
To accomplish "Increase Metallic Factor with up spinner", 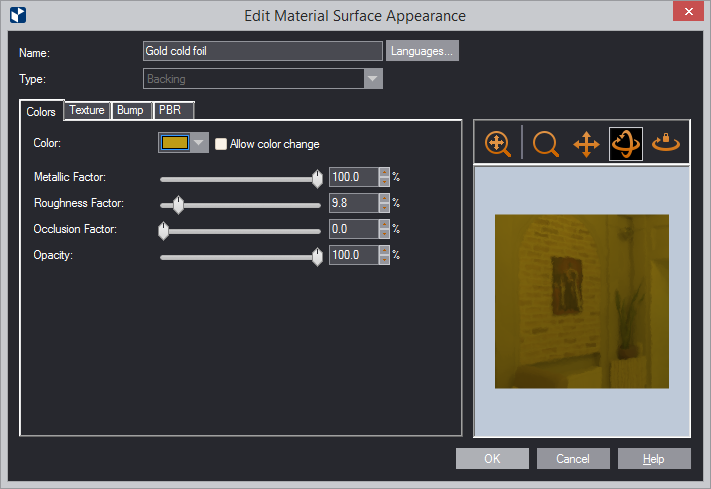I will [384, 172].
